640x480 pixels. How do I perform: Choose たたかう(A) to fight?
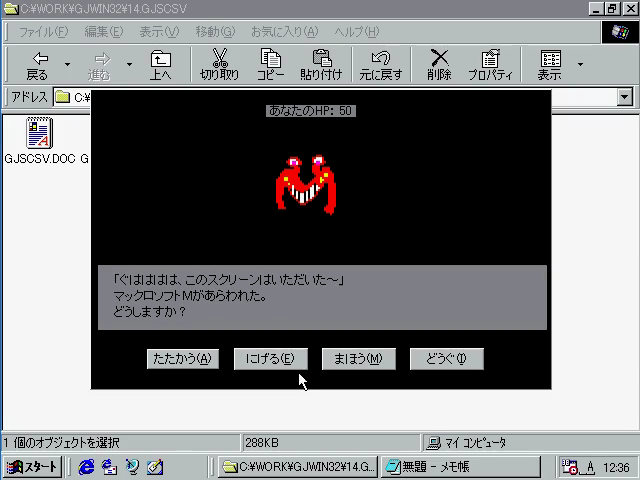pos(182,359)
